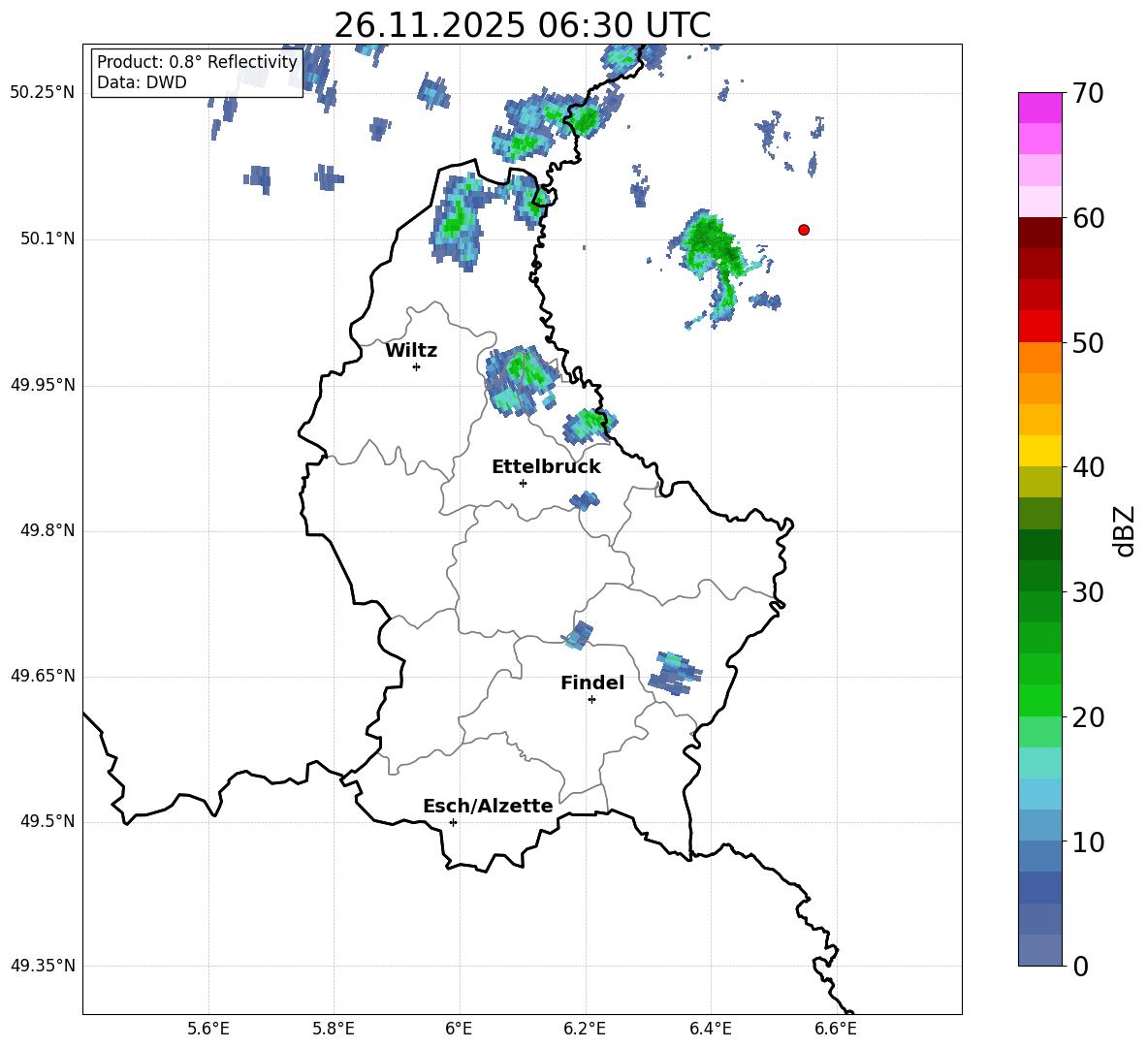Click the Esch/Alzette city label
Screen dimensions: 1148x1048
click(488, 806)
